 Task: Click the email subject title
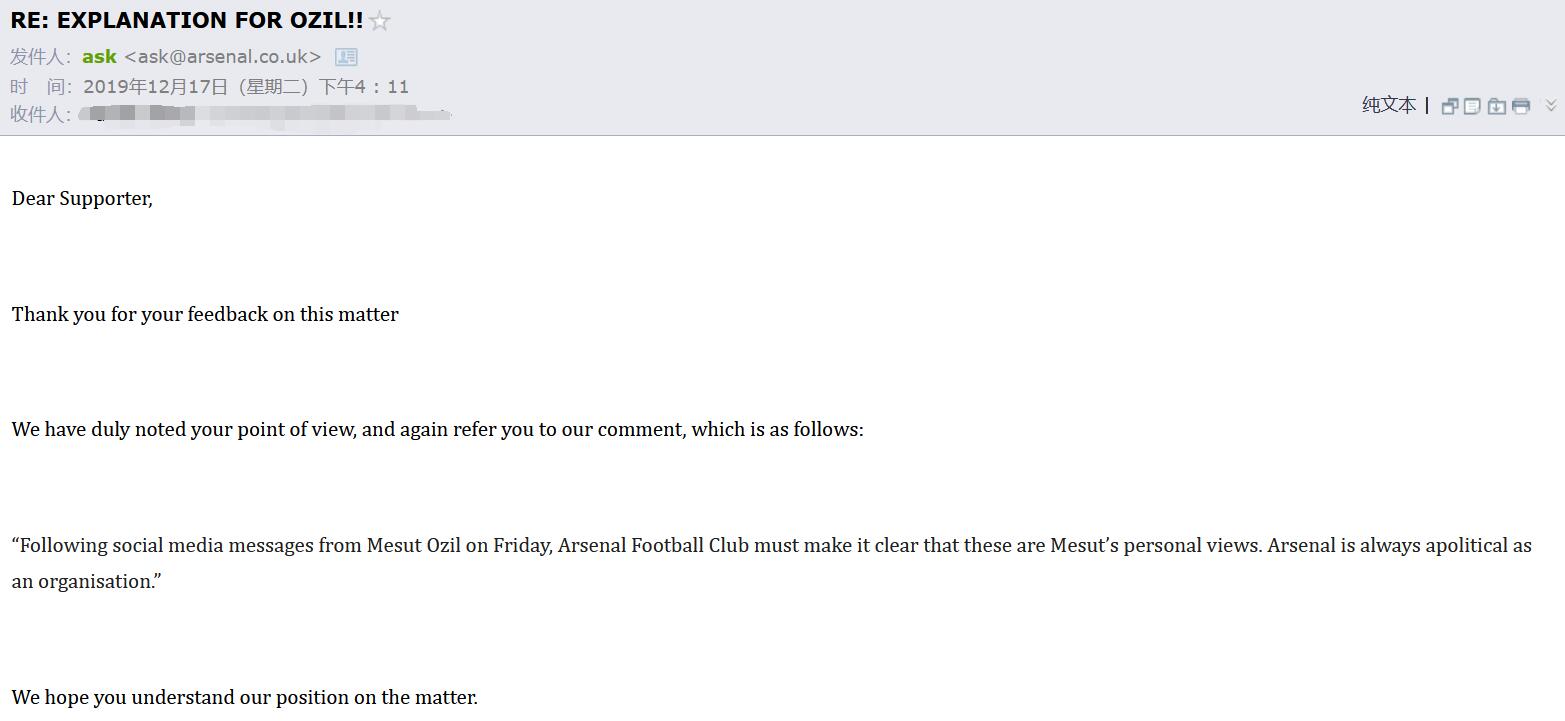click(x=187, y=20)
